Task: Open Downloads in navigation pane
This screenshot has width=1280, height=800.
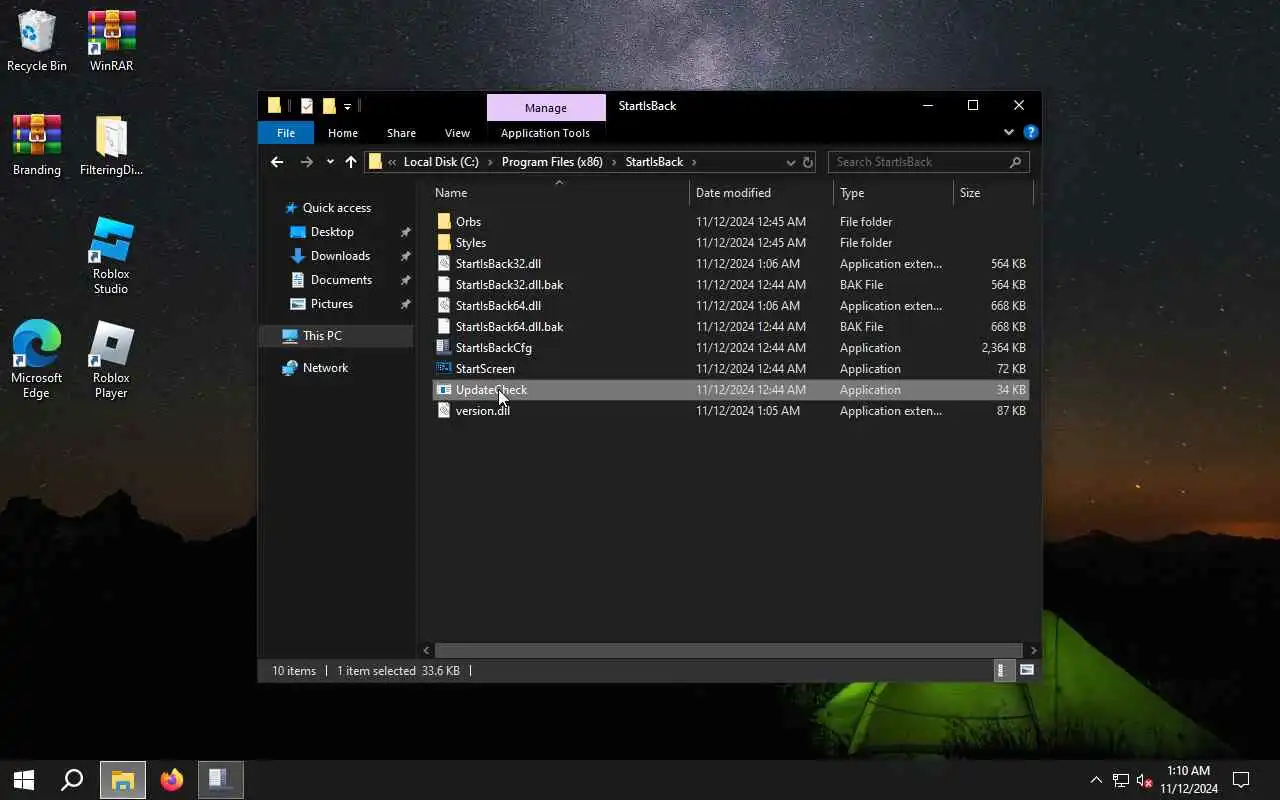Action: pyautogui.click(x=340, y=256)
